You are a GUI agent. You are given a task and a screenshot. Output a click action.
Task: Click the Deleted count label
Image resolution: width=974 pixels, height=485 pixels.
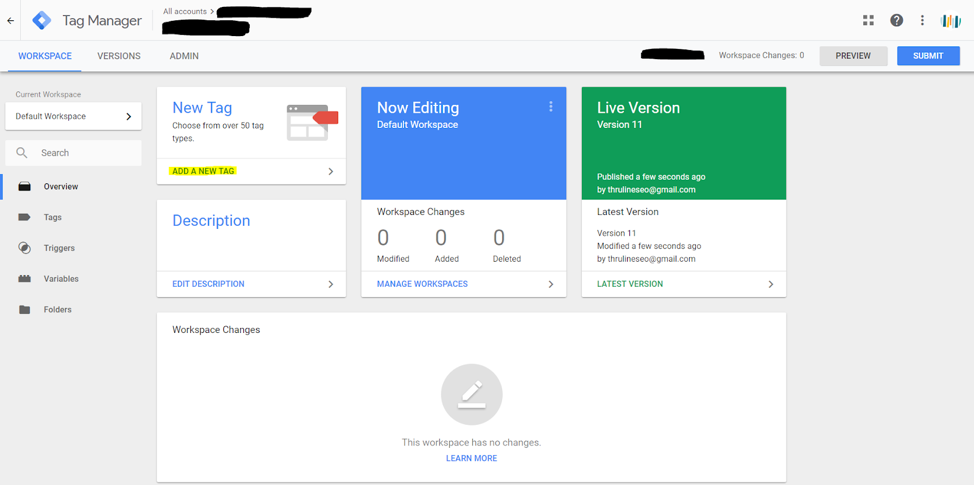(507, 259)
